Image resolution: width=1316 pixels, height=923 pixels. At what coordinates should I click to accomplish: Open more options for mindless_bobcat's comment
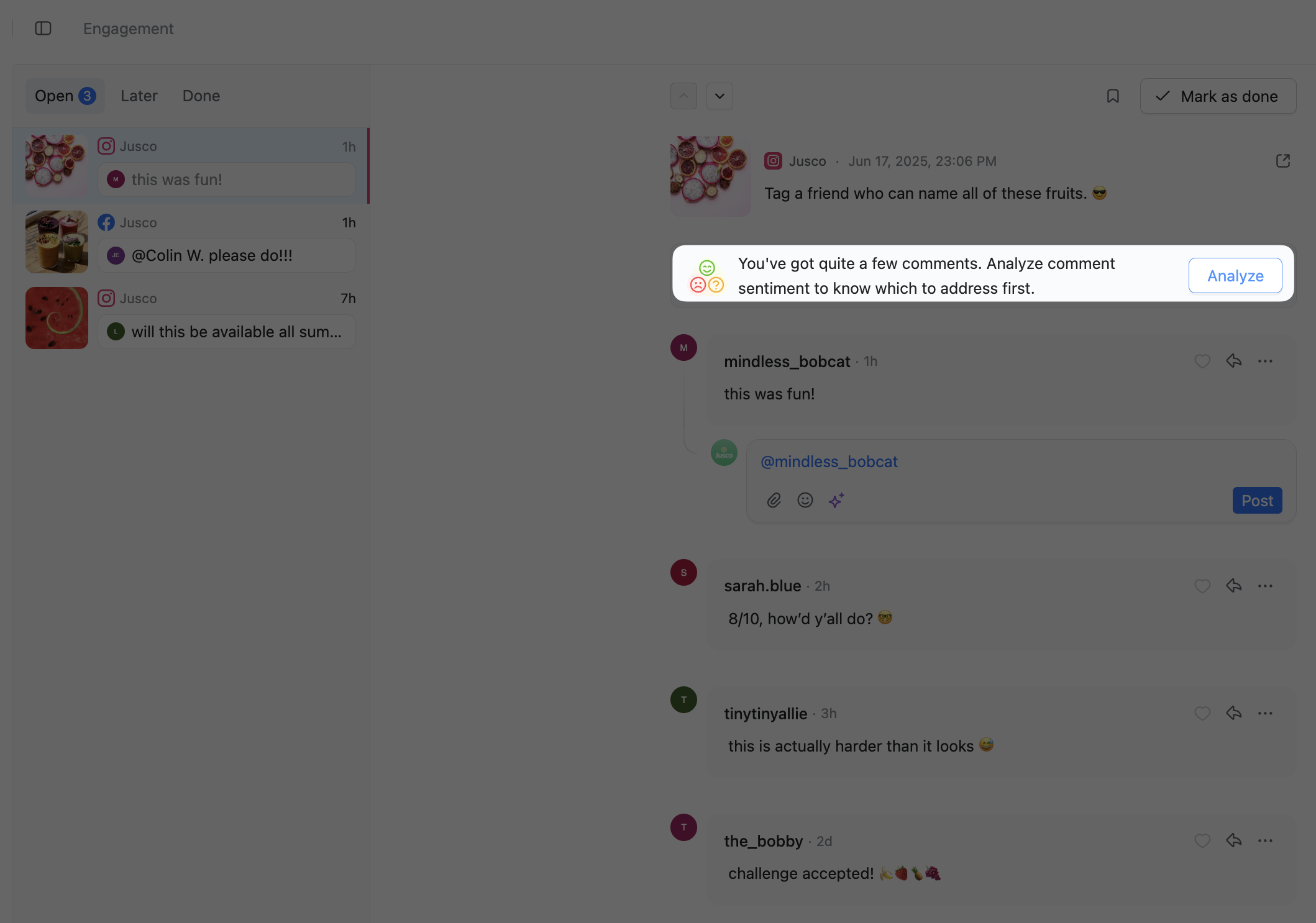(x=1265, y=361)
